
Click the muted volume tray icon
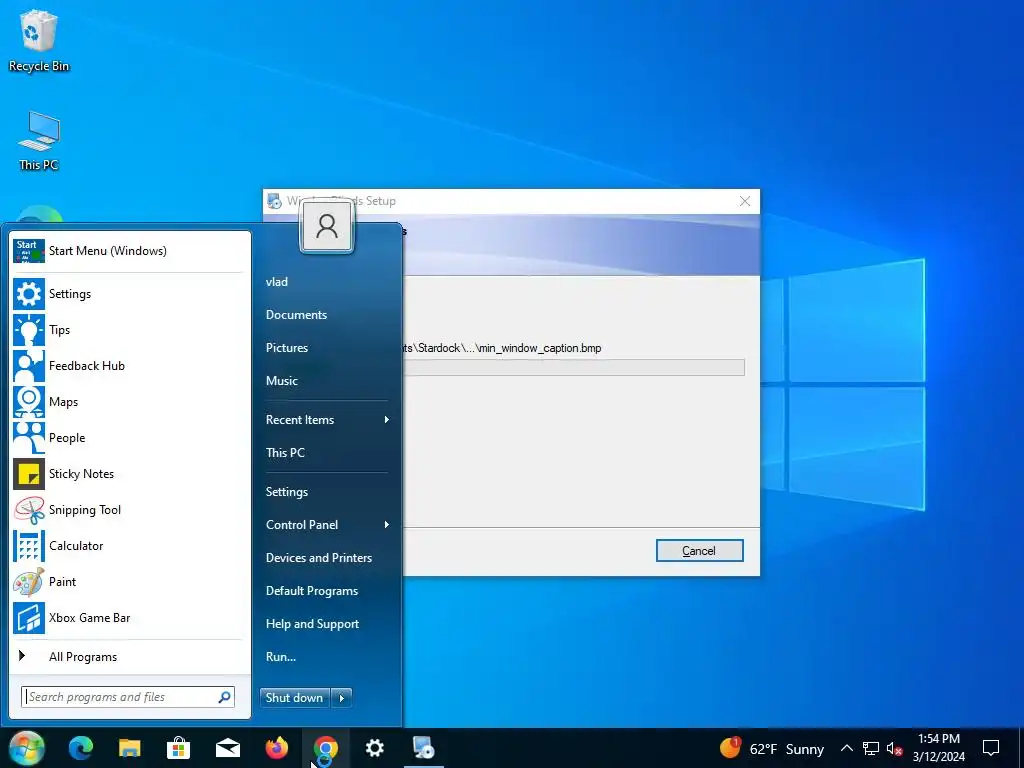(x=894, y=748)
